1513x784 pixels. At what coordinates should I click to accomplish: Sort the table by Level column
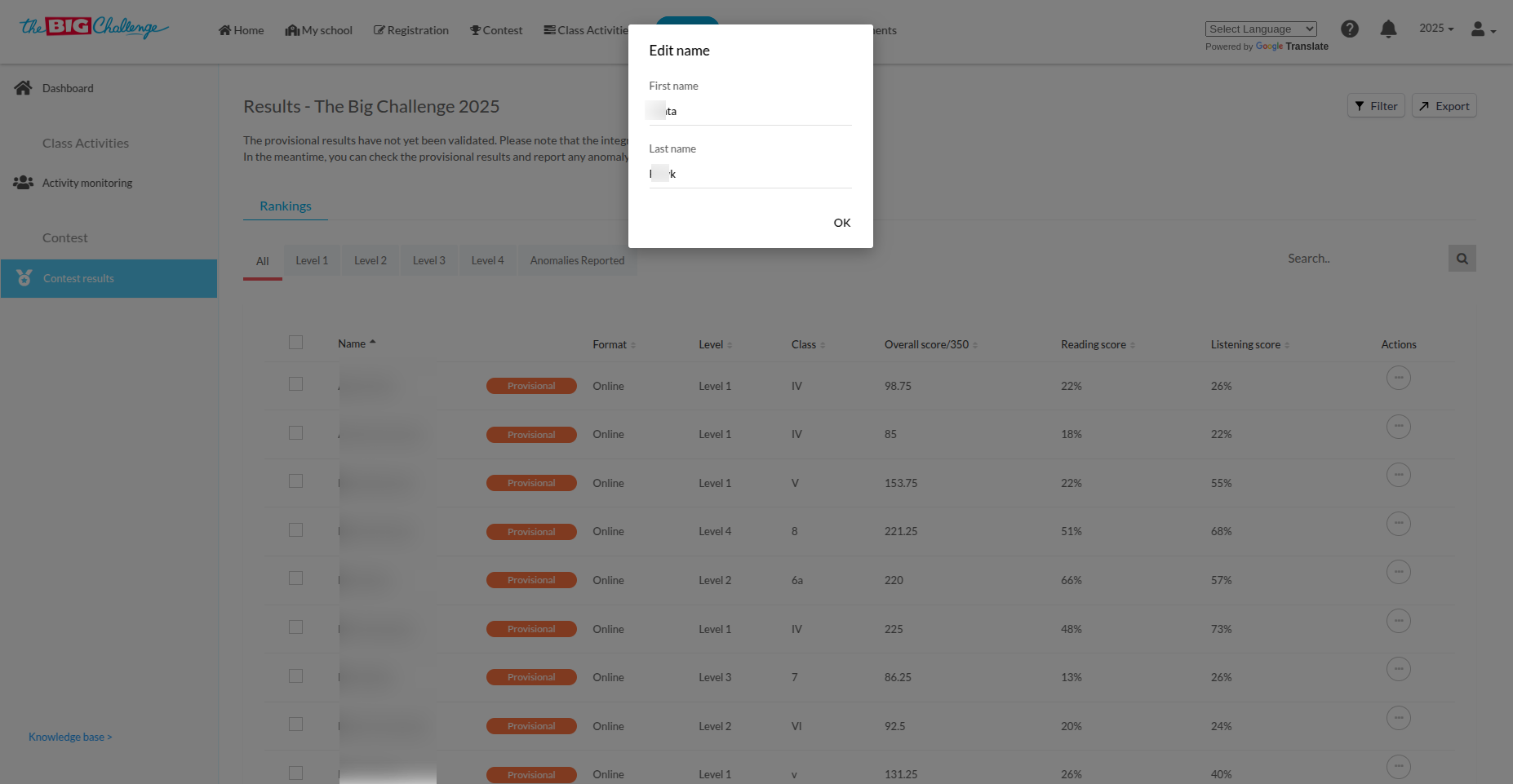(715, 344)
